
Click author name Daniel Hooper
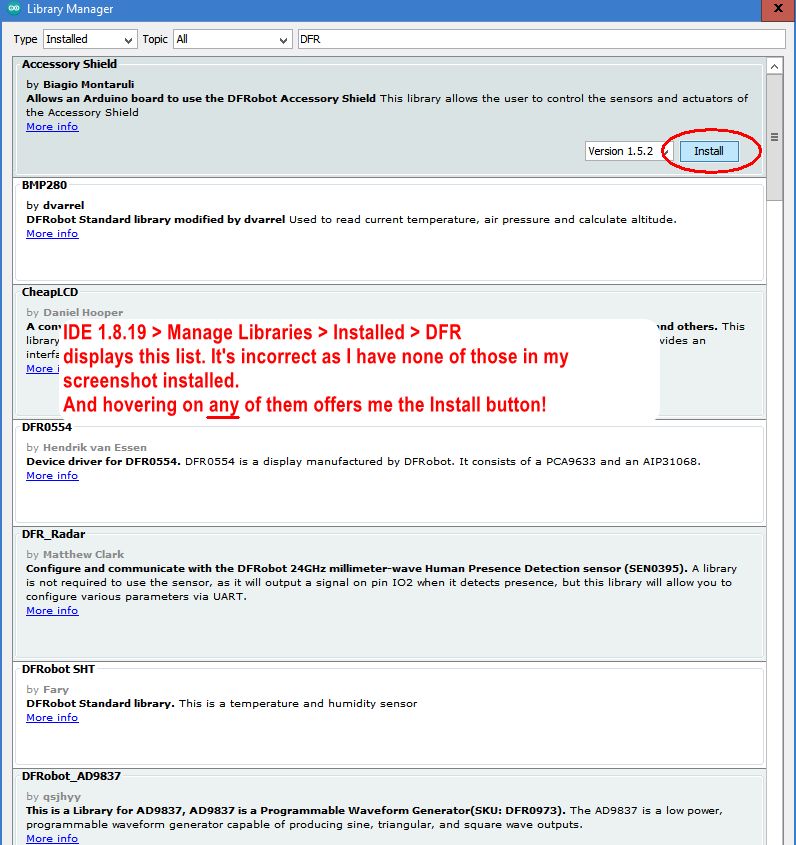click(x=83, y=313)
